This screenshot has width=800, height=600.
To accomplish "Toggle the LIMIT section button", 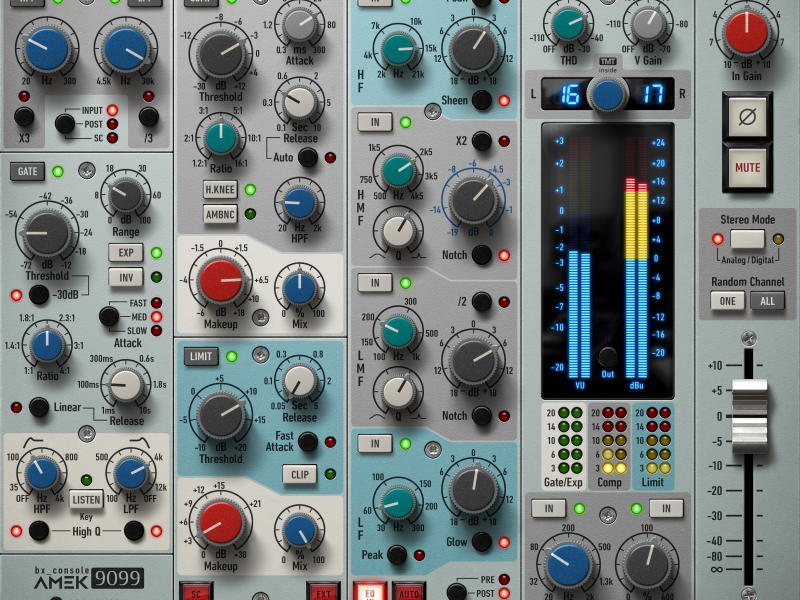I will click(x=201, y=357).
